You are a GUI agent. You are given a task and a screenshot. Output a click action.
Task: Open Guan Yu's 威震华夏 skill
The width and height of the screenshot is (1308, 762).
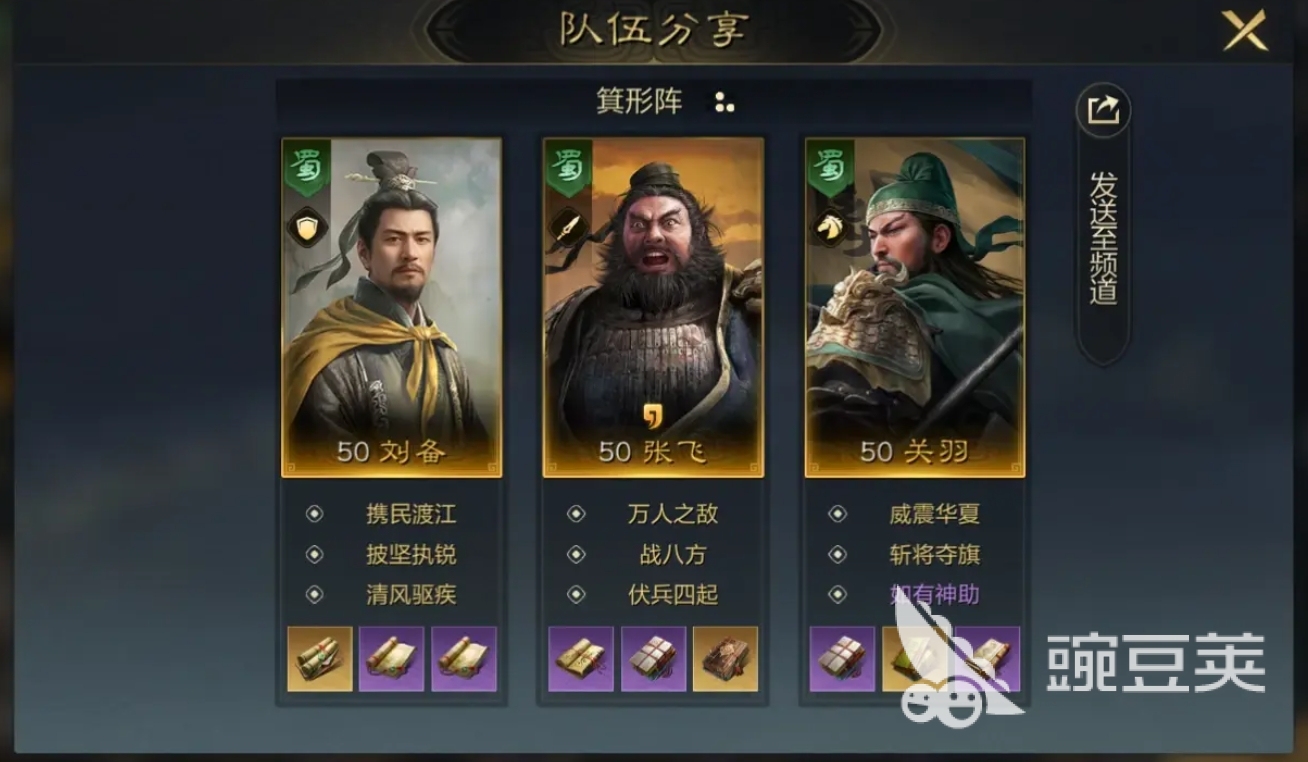[935, 514]
